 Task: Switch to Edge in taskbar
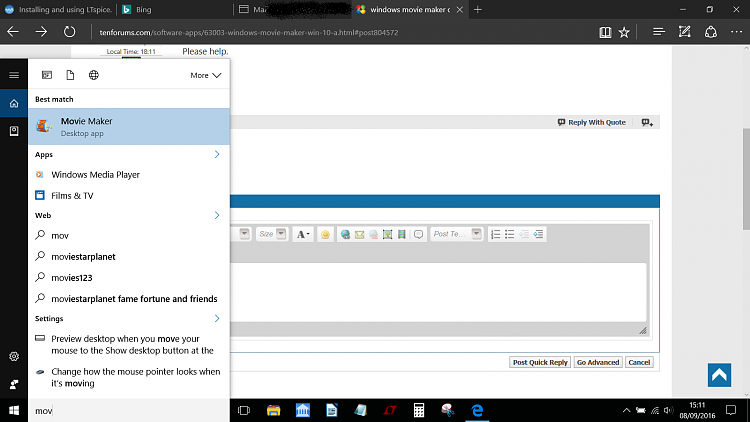click(477, 411)
